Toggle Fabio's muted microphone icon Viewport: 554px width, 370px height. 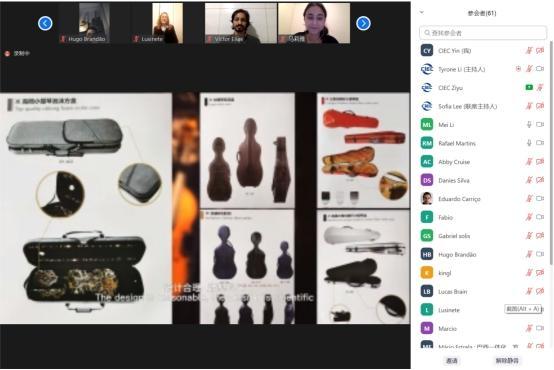(x=529, y=217)
